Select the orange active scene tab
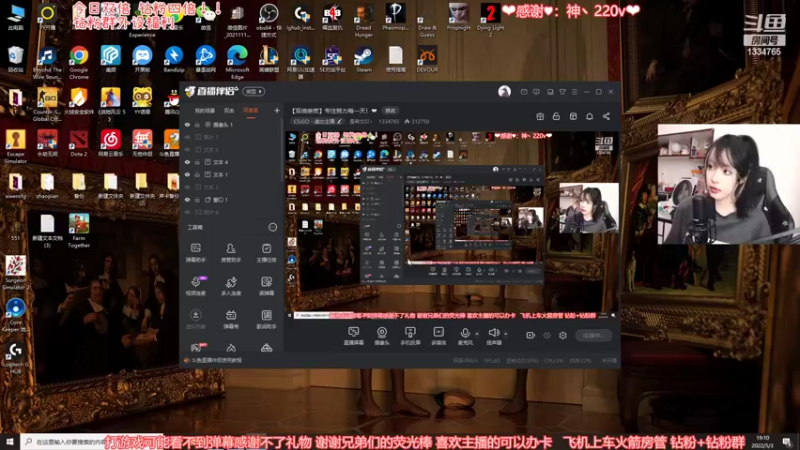 coord(251,110)
